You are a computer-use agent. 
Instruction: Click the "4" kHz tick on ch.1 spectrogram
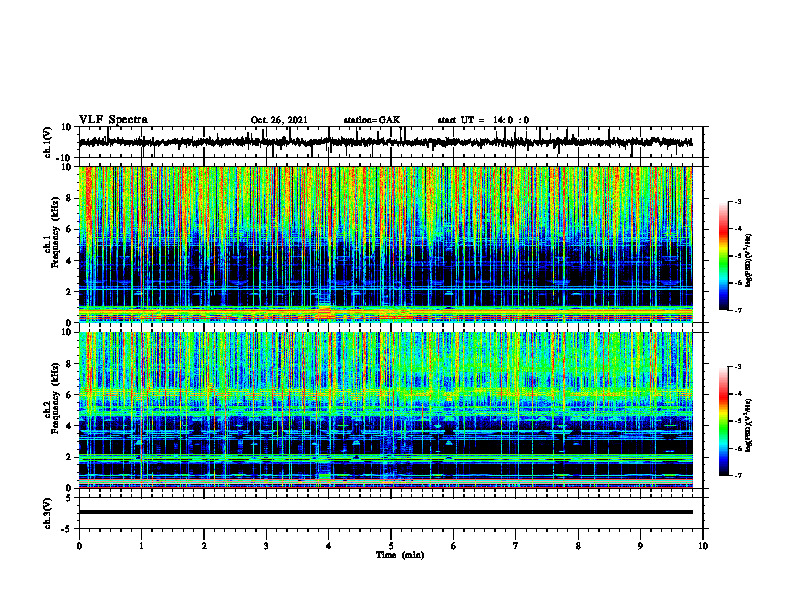70,261
